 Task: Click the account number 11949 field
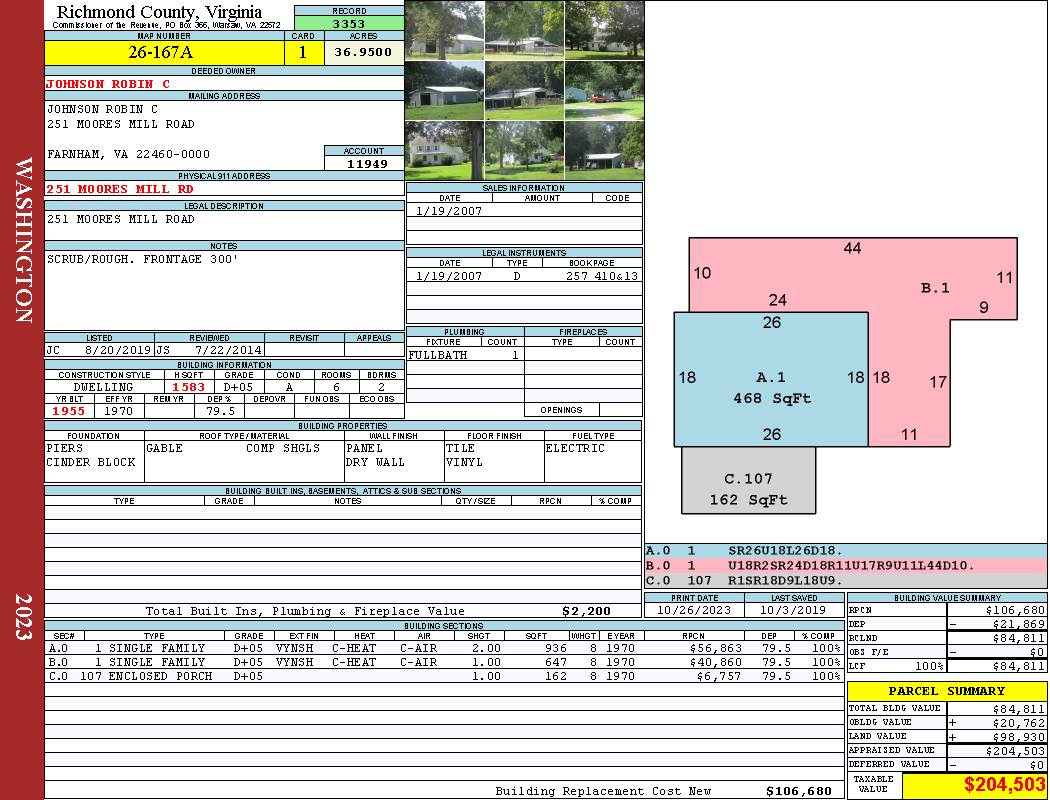coord(364,163)
